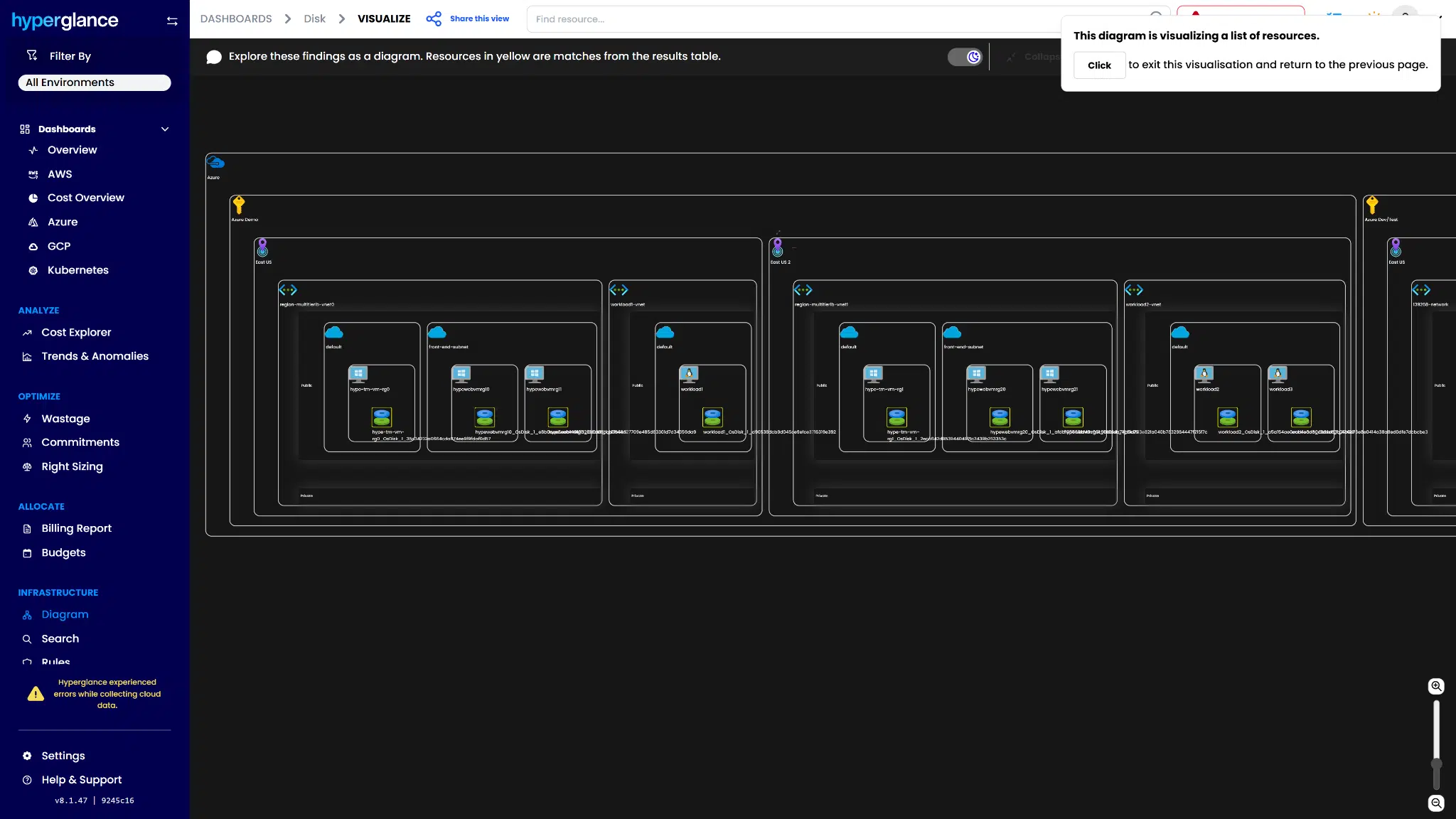Select the hypewebvmrg10 Windows VM icon
Image resolution: width=1456 pixels, height=819 pixels.
tap(461, 374)
